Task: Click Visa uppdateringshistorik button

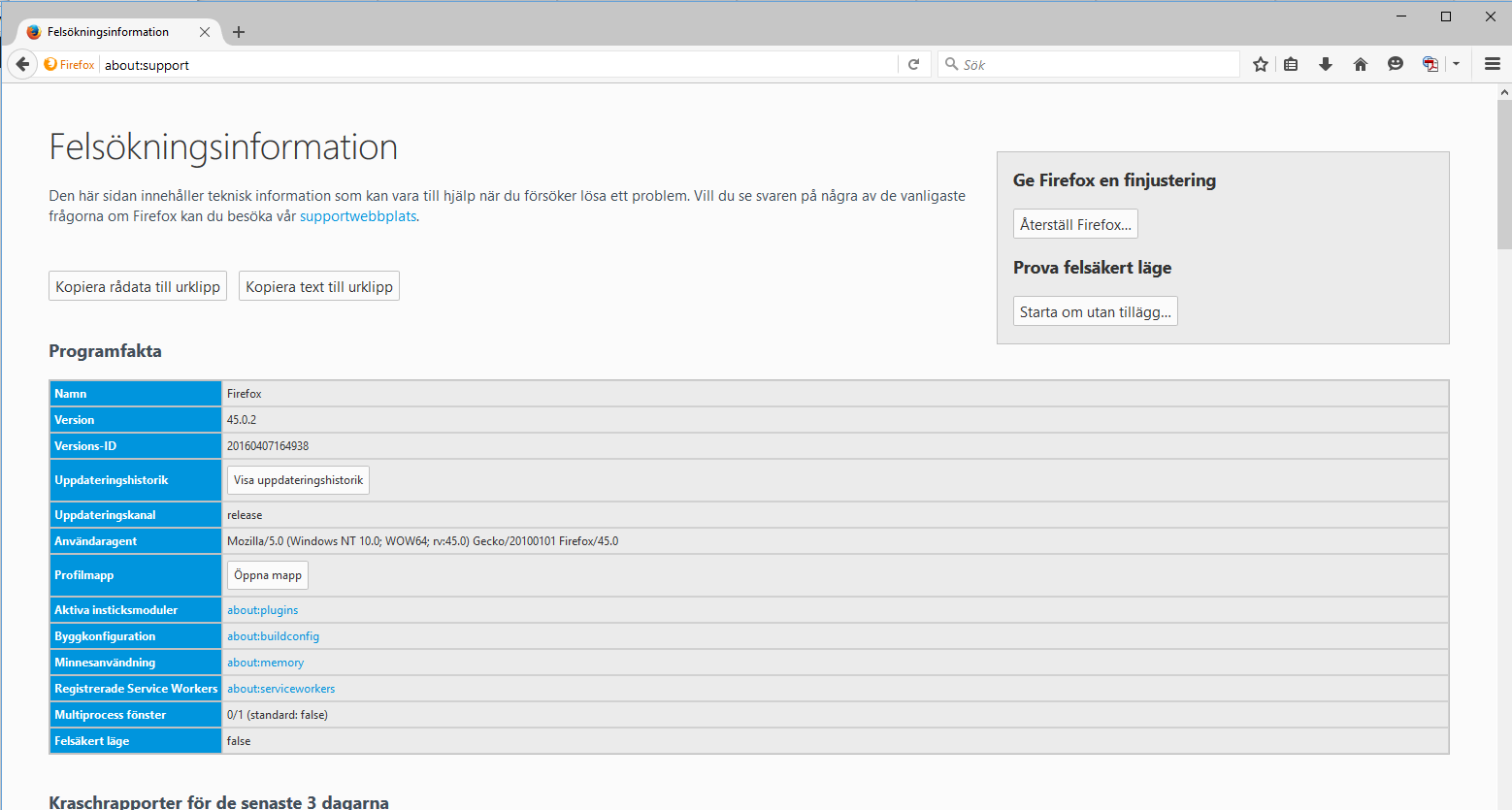Action: tap(298, 480)
